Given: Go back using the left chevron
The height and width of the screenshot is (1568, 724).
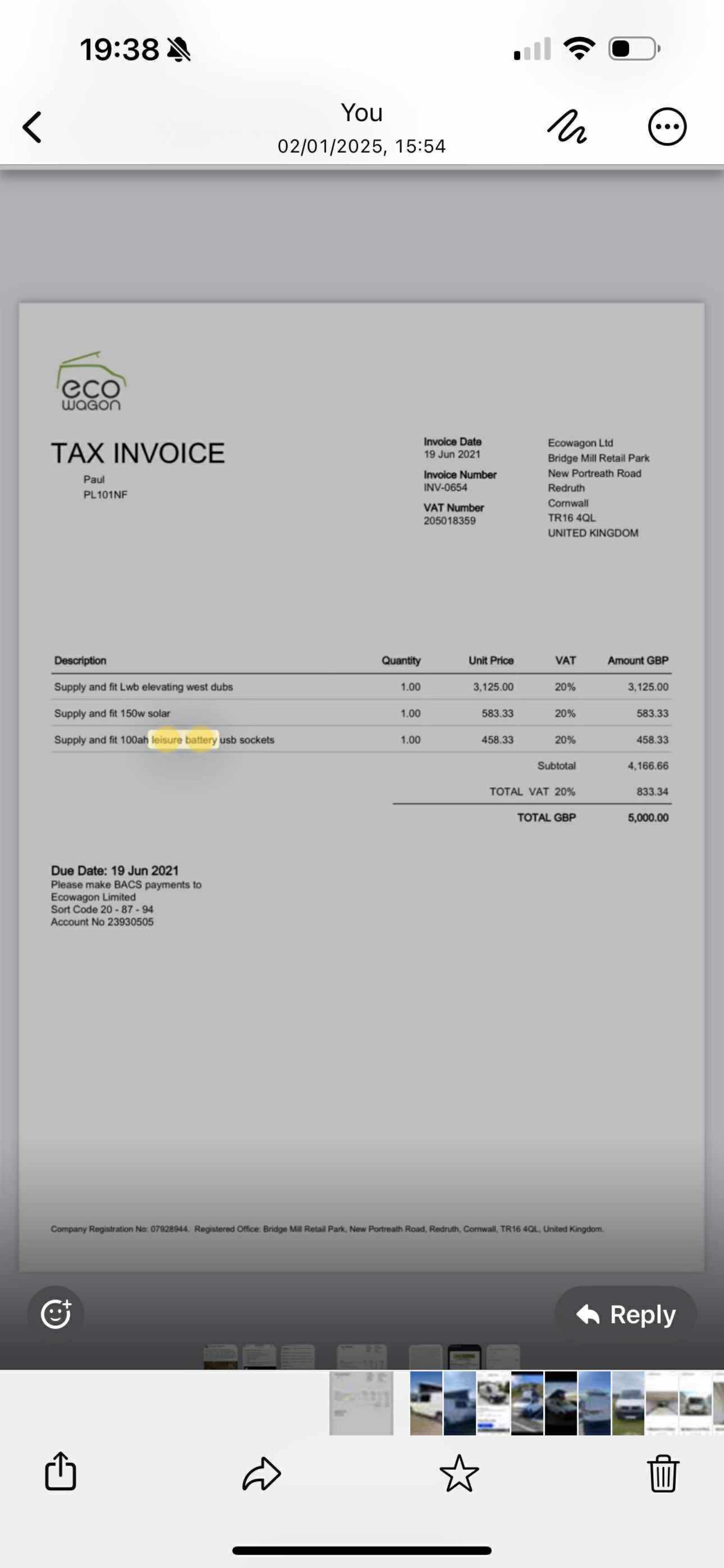Looking at the screenshot, I should click(32, 126).
